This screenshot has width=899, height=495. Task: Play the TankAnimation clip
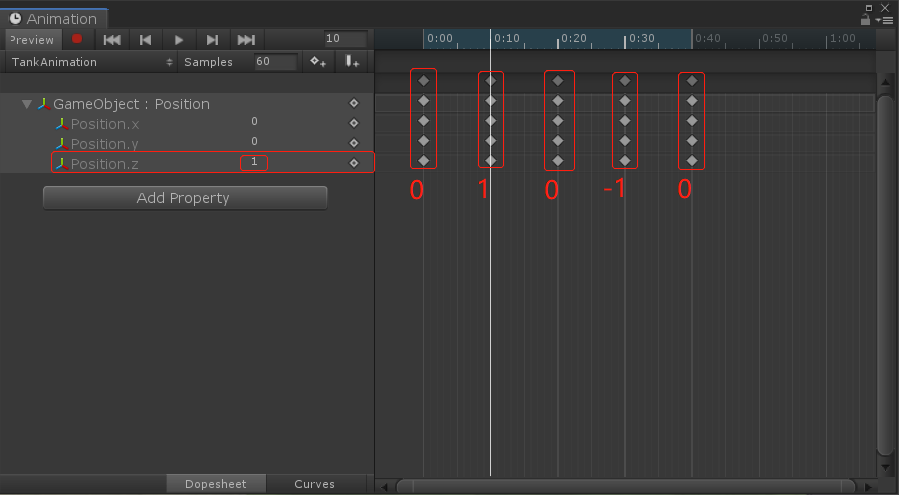[178, 40]
